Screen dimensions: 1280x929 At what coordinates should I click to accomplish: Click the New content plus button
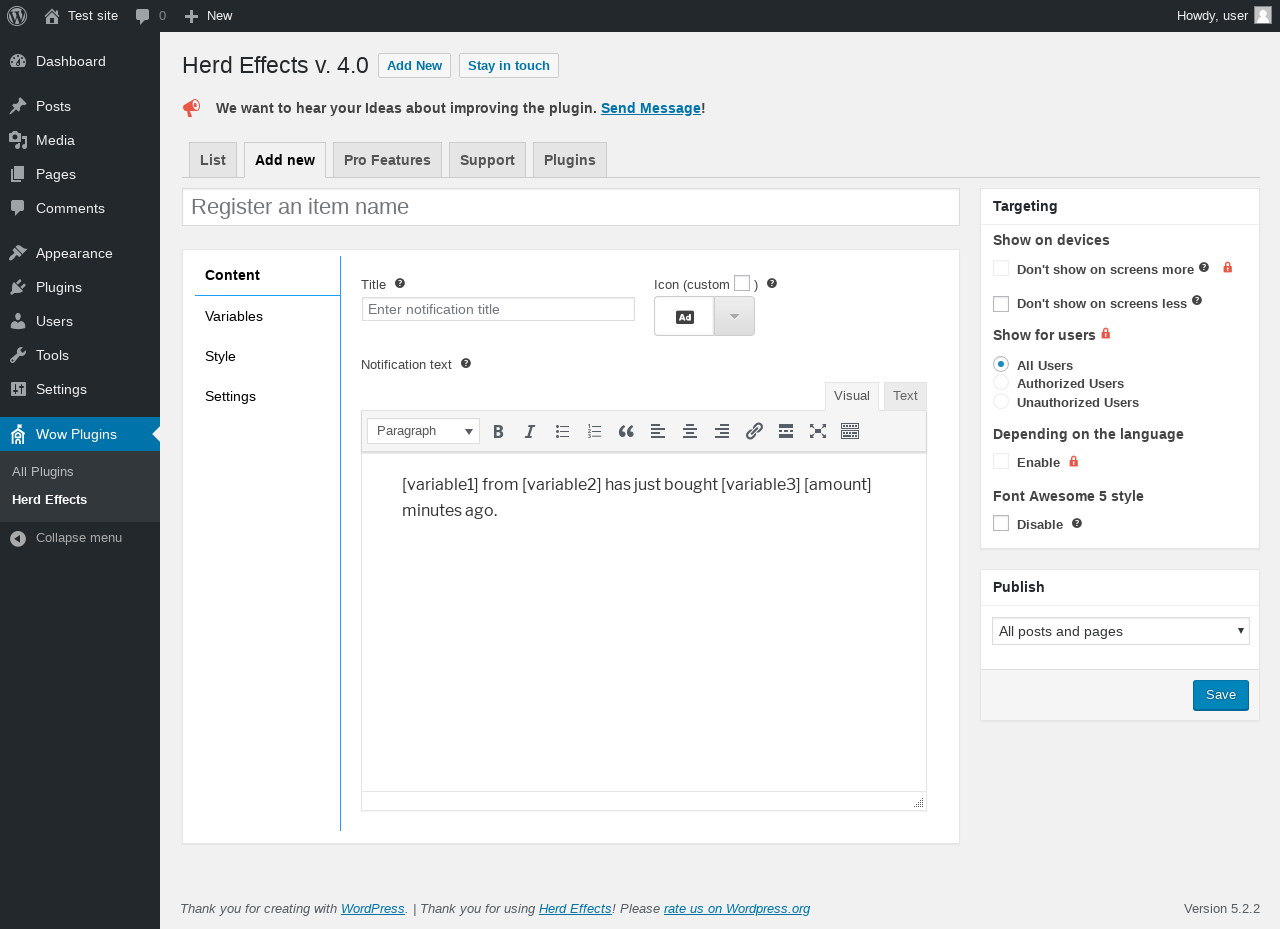pos(208,16)
